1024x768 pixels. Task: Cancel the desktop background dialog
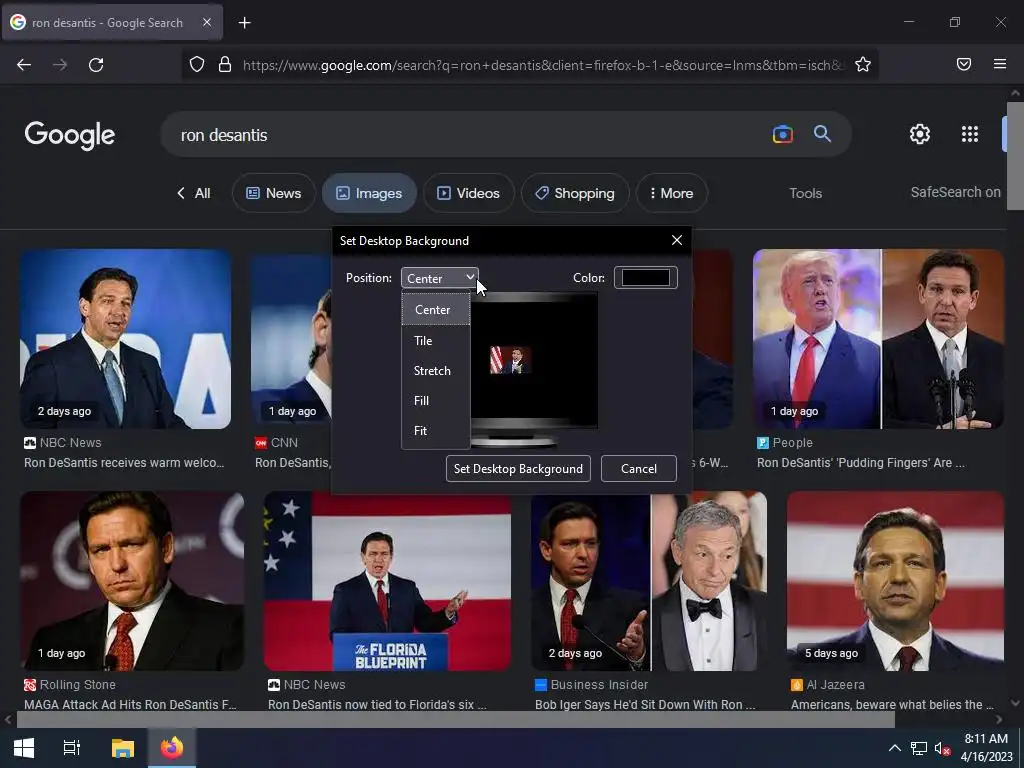coord(639,469)
